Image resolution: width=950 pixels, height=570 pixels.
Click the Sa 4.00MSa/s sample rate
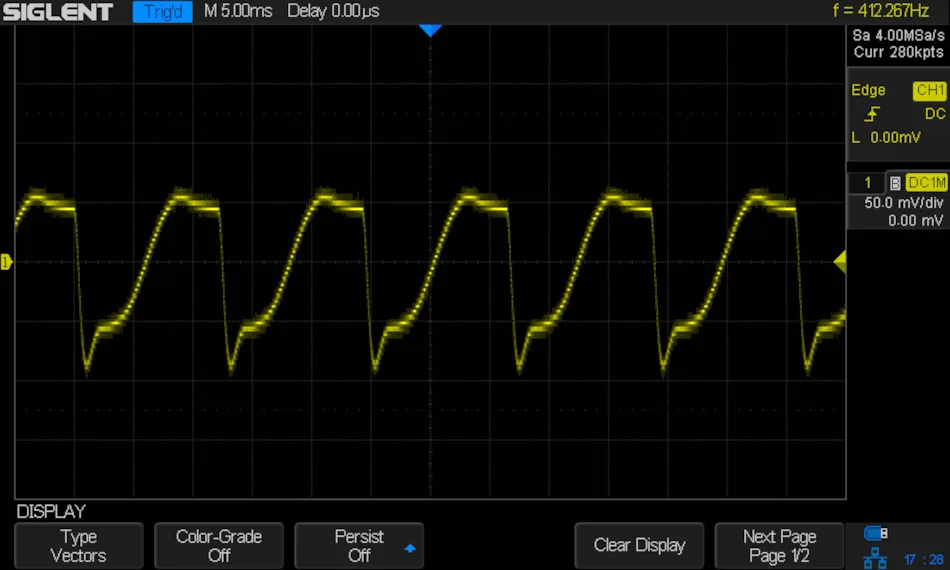(898, 35)
